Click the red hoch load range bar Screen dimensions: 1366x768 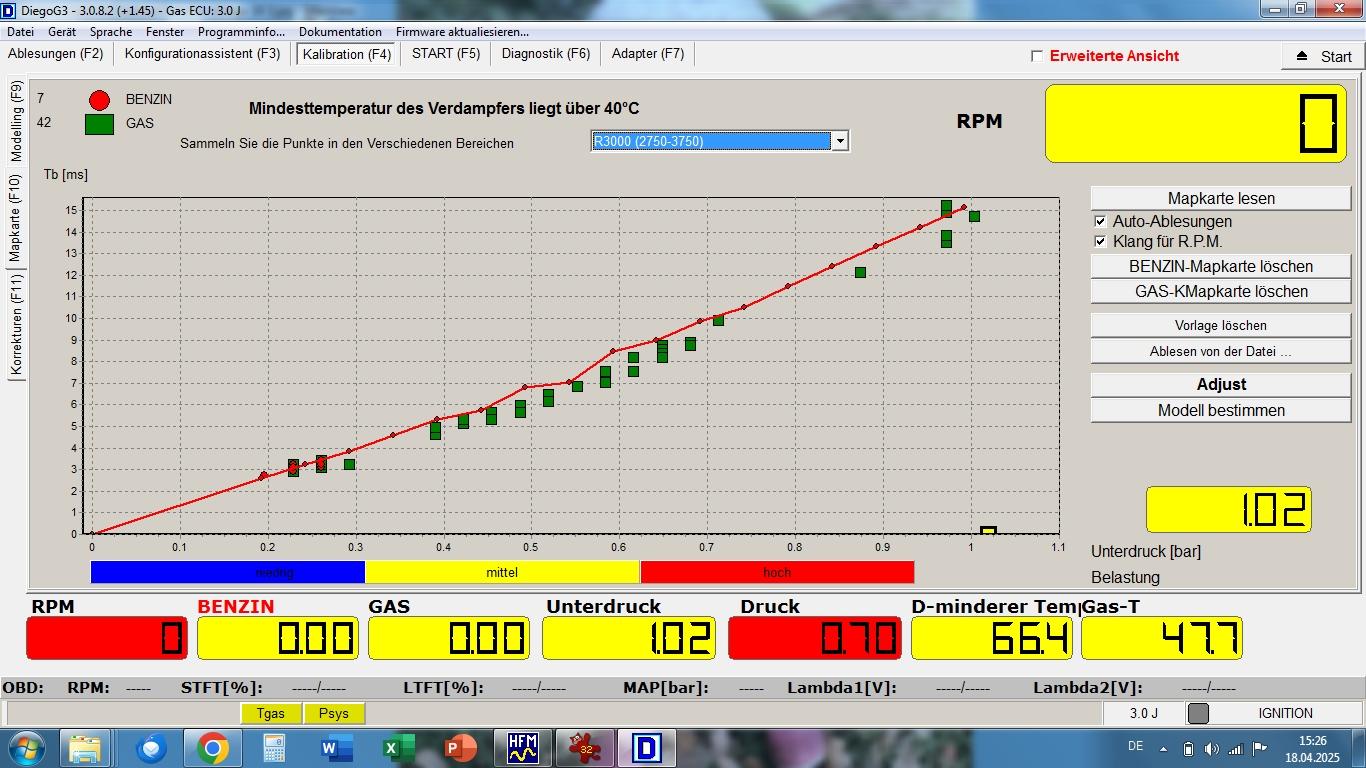pyautogui.click(x=777, y=572)
